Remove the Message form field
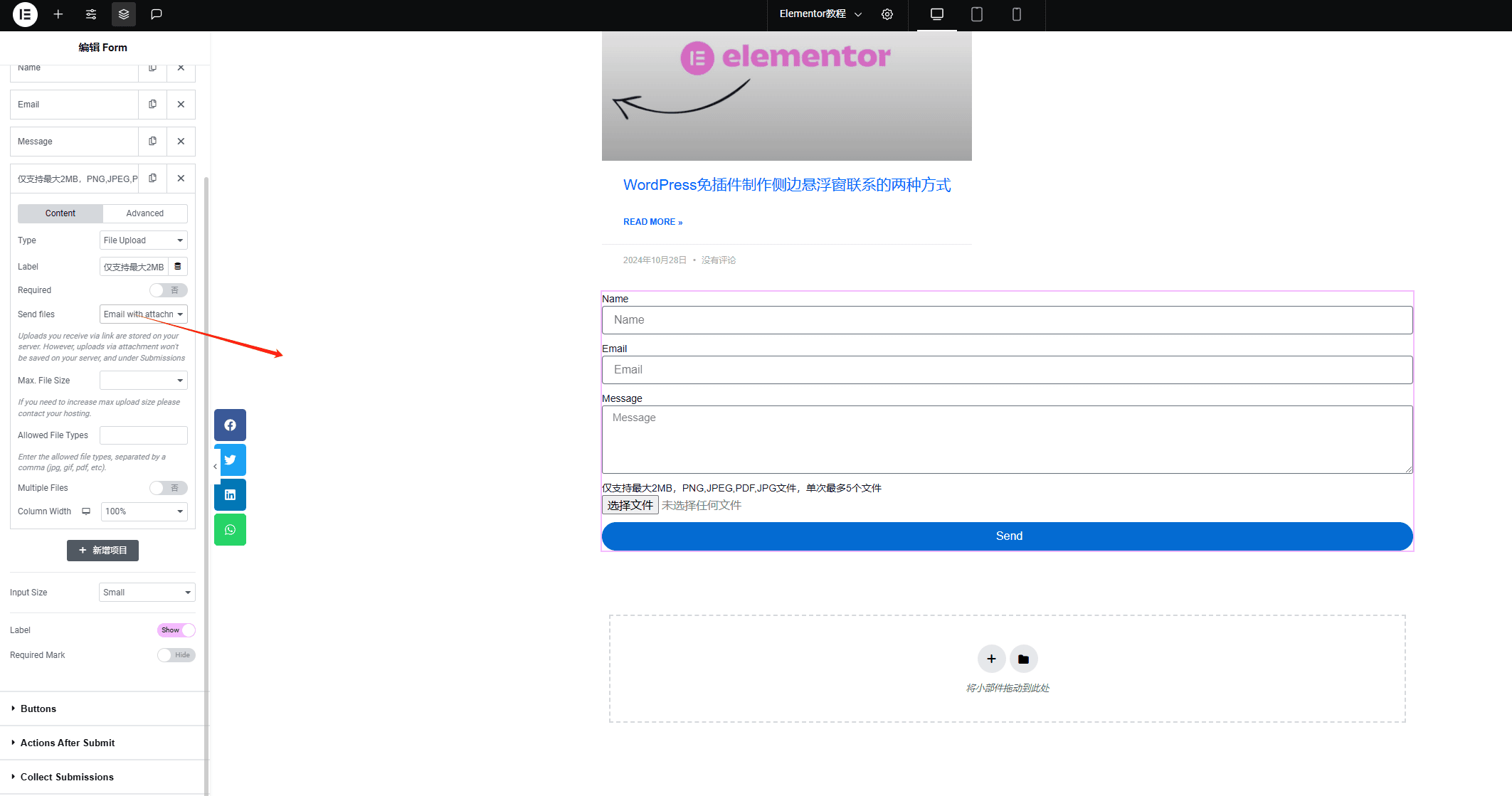Image resolution: width=1512 pixels, height=796 pixels. pyautogui.click(x=181, y=142)
